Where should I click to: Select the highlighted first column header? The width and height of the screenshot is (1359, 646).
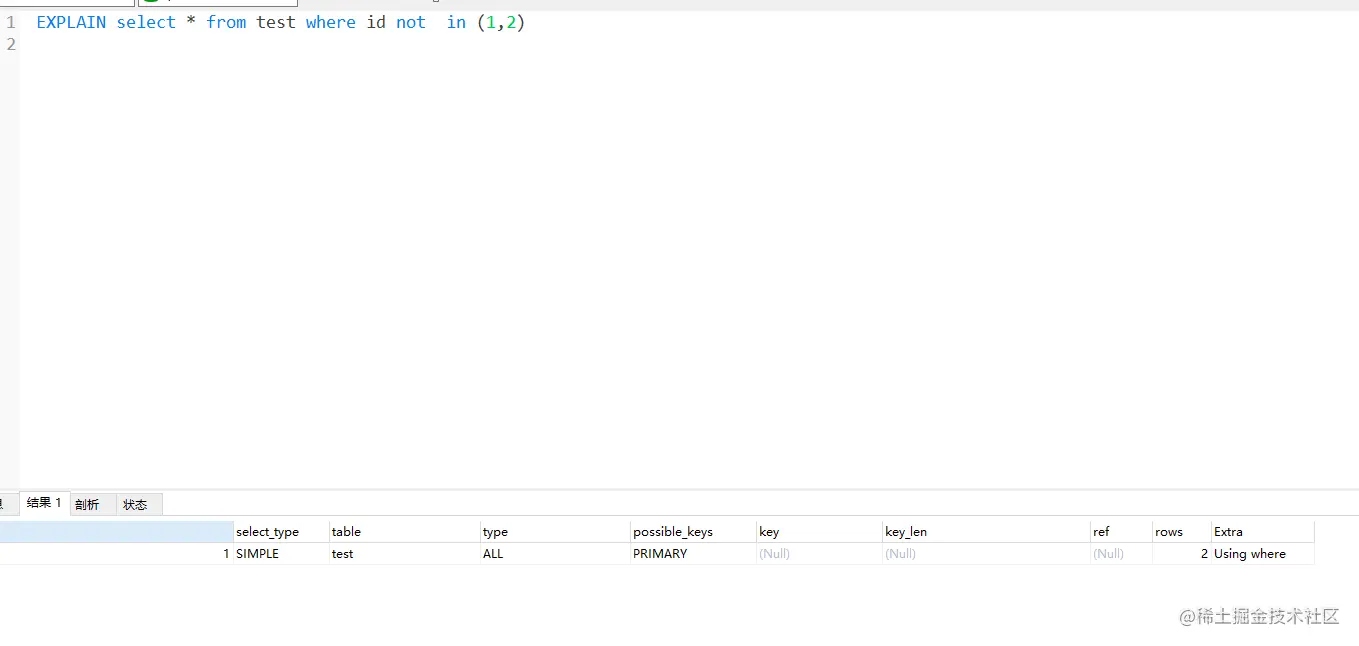click(x=116, y=532)
